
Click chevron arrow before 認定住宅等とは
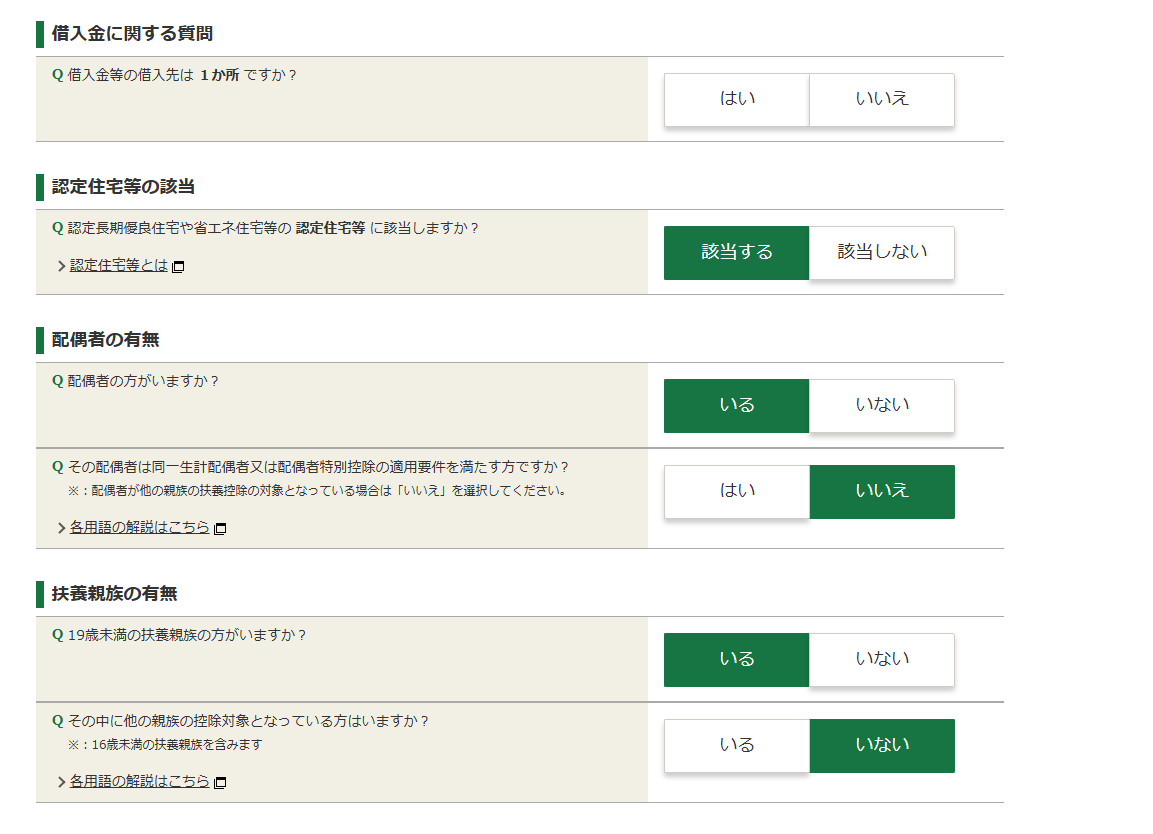pos(62,266)
